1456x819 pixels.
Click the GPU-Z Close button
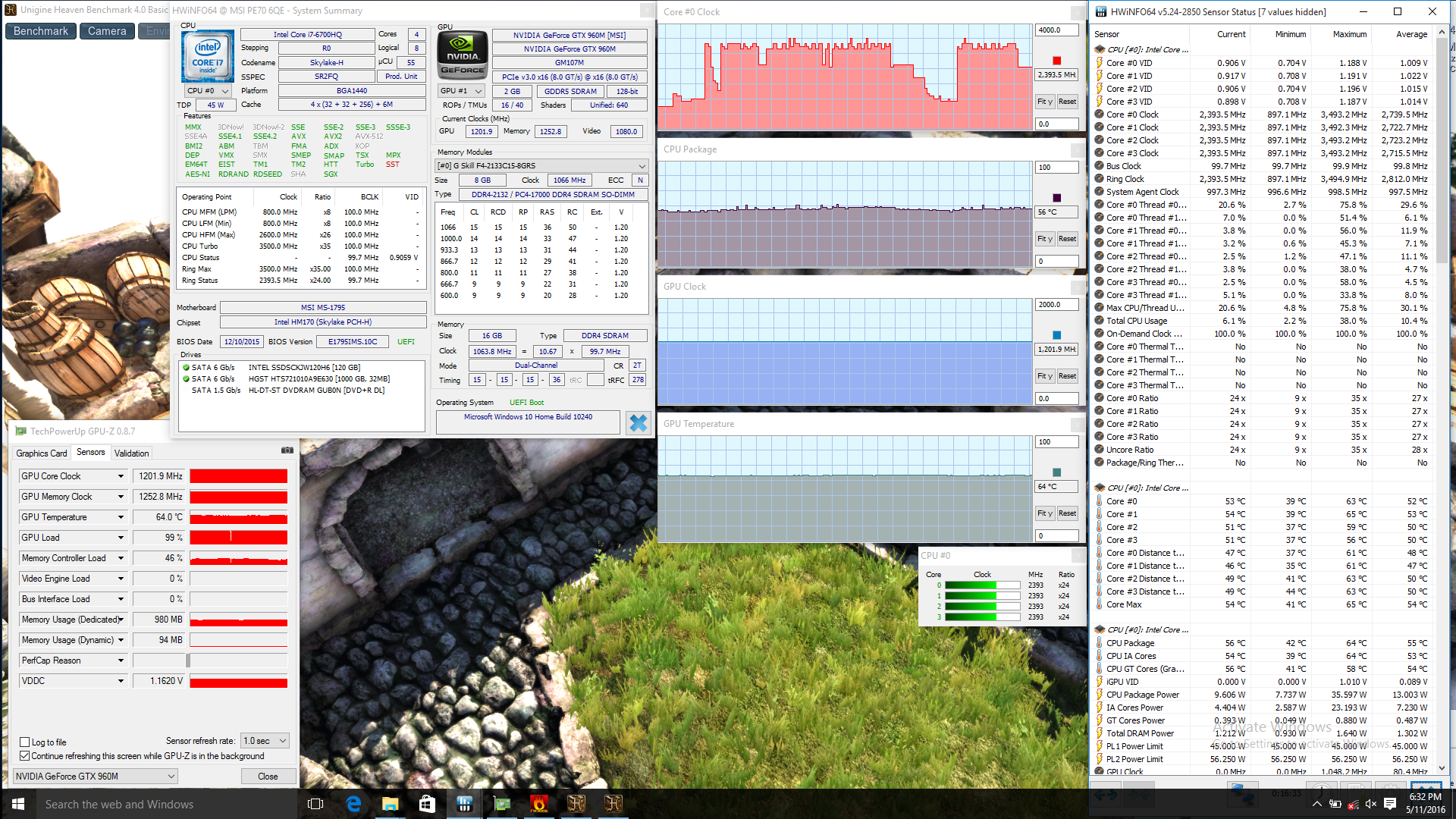pos(268,777)
